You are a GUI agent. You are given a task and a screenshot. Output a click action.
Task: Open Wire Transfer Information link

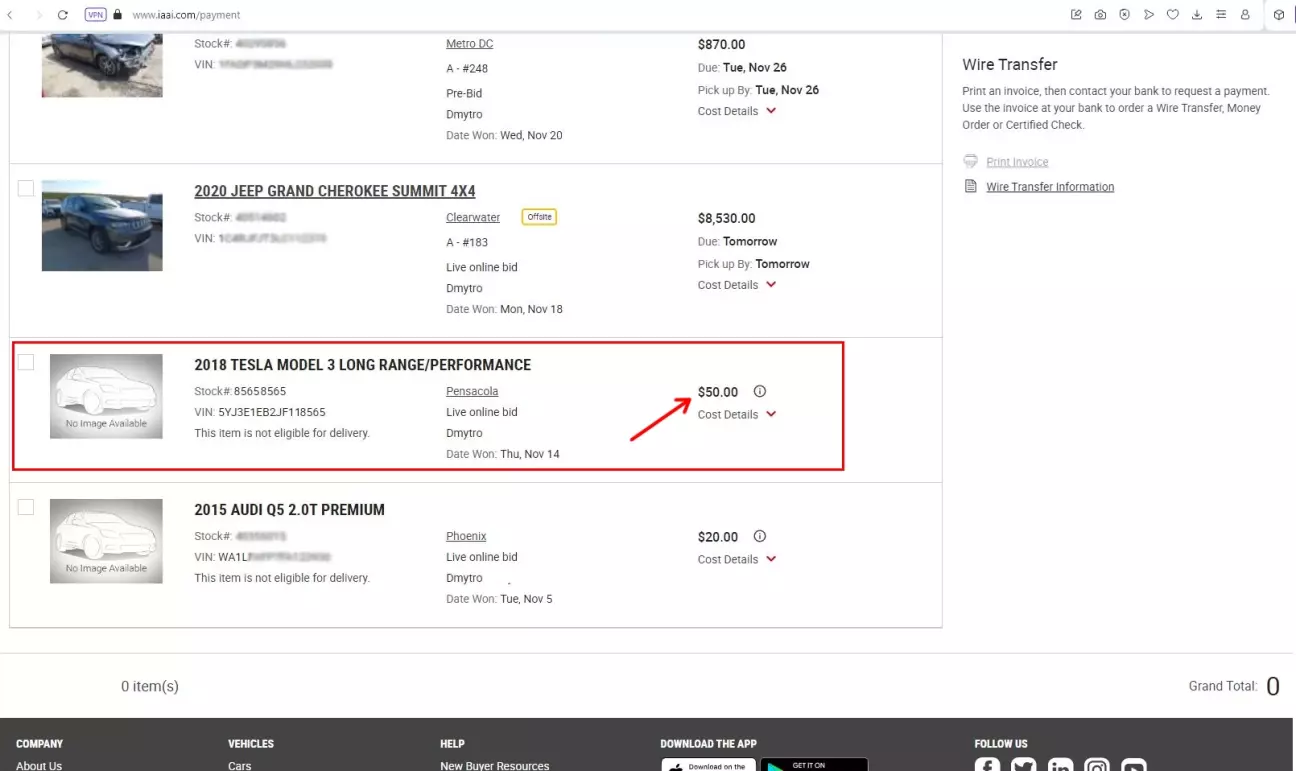click(1049, 187)
